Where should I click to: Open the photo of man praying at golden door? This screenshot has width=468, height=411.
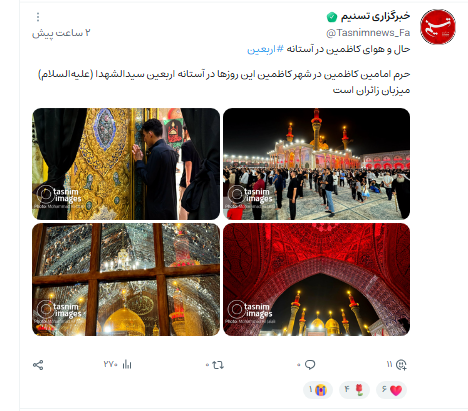click(126, 164)
